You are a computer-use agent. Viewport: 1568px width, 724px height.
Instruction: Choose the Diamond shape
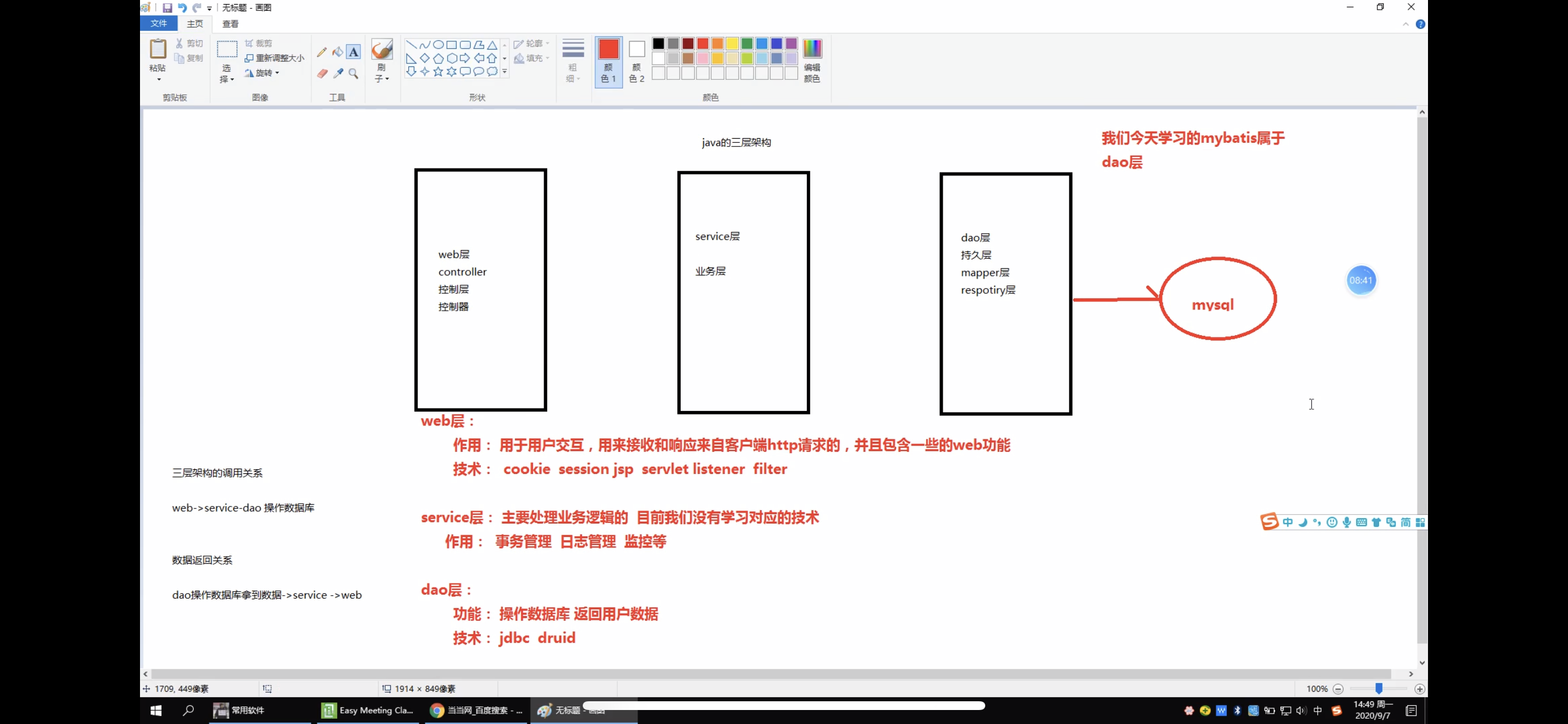click(424, 58)
